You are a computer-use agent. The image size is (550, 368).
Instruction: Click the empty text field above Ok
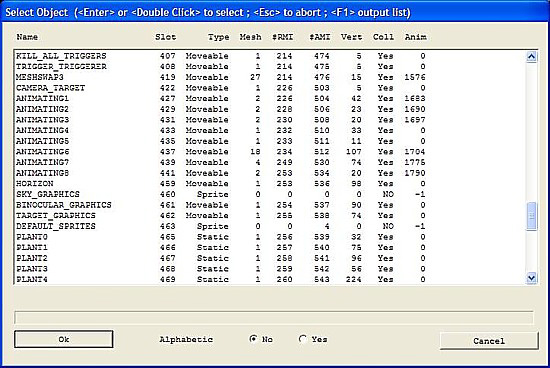[x=274, y=318]
